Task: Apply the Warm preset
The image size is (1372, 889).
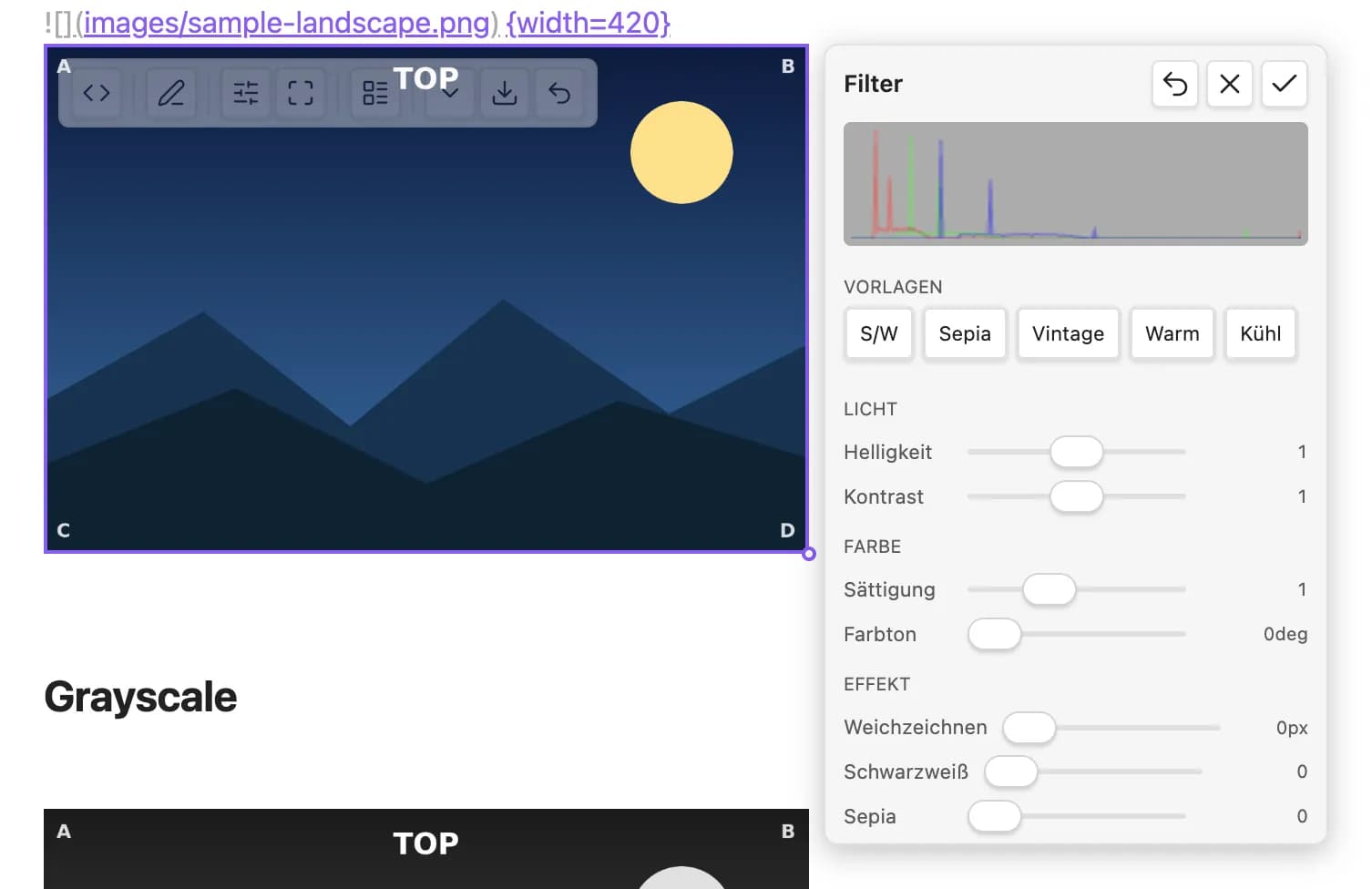Action: pyautogui.click(x=1172, y=333)
